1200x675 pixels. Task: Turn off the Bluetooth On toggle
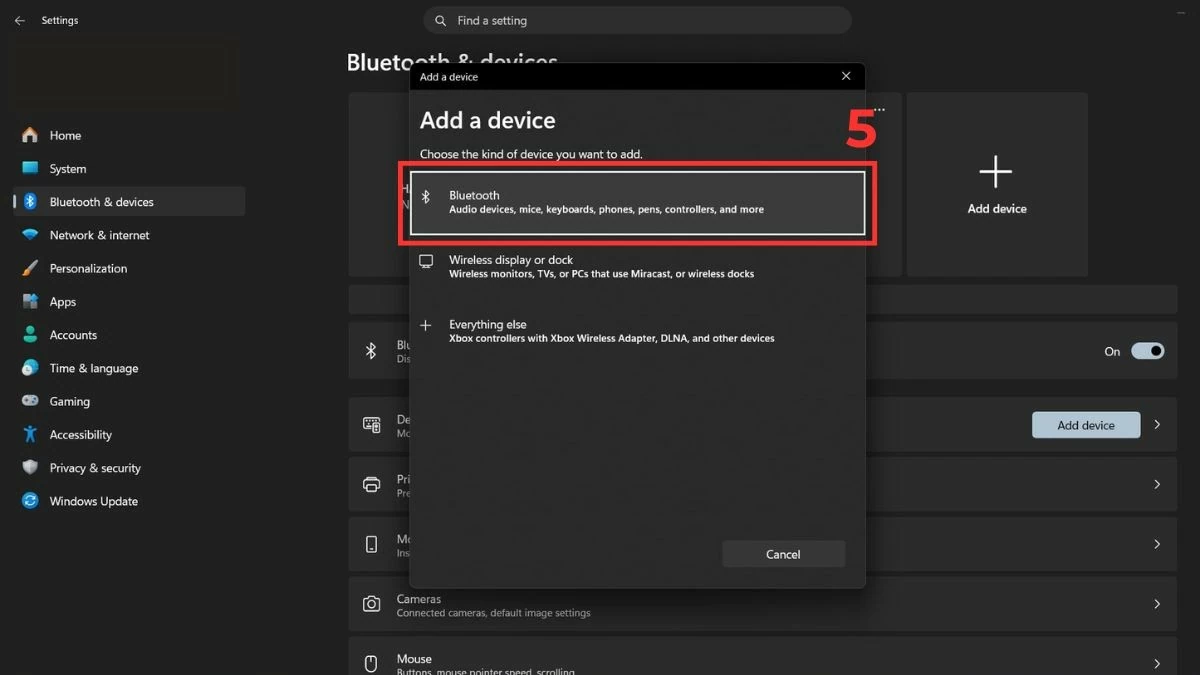coord(1147,351)
